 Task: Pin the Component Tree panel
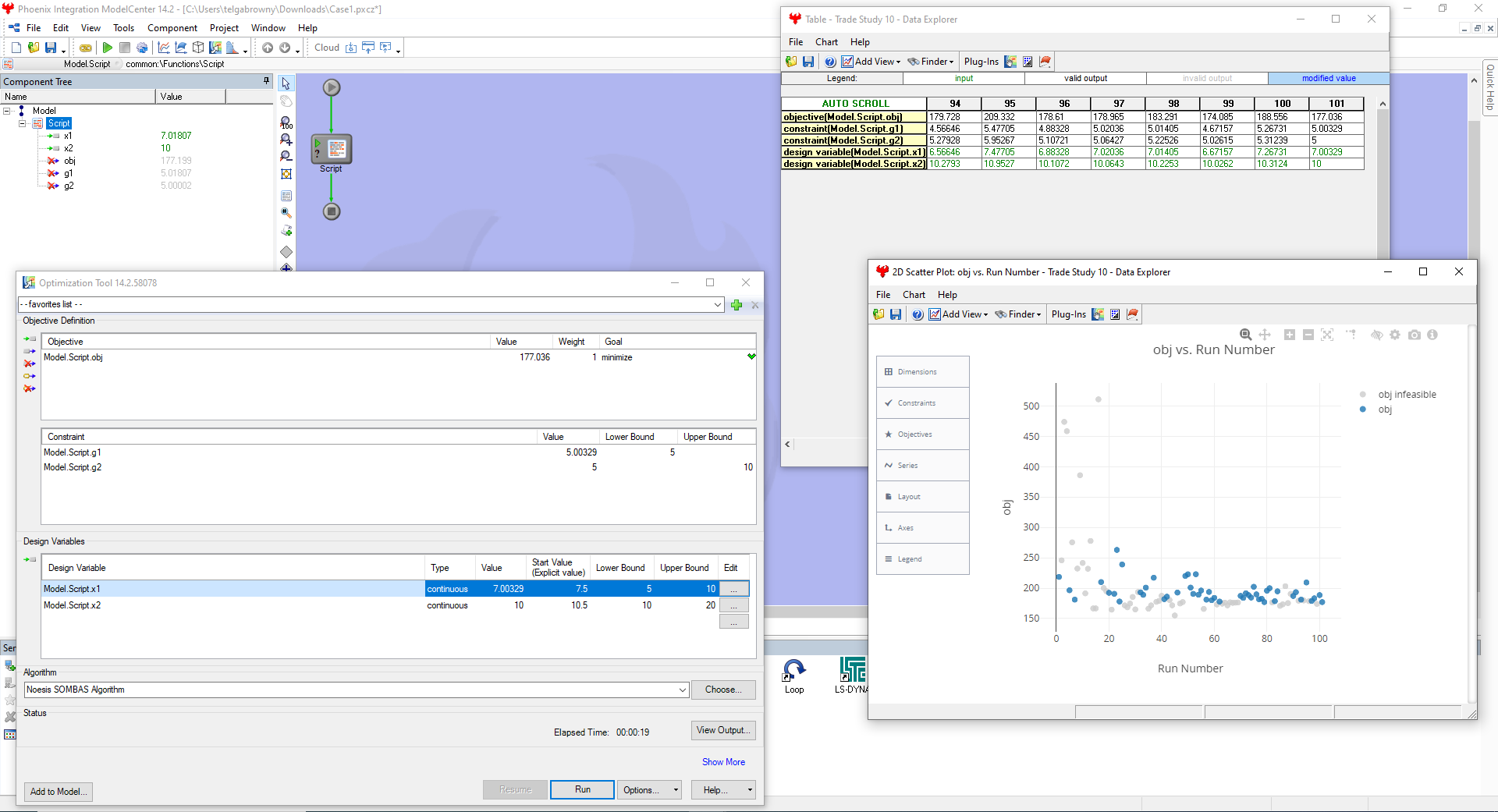point(267,81)
